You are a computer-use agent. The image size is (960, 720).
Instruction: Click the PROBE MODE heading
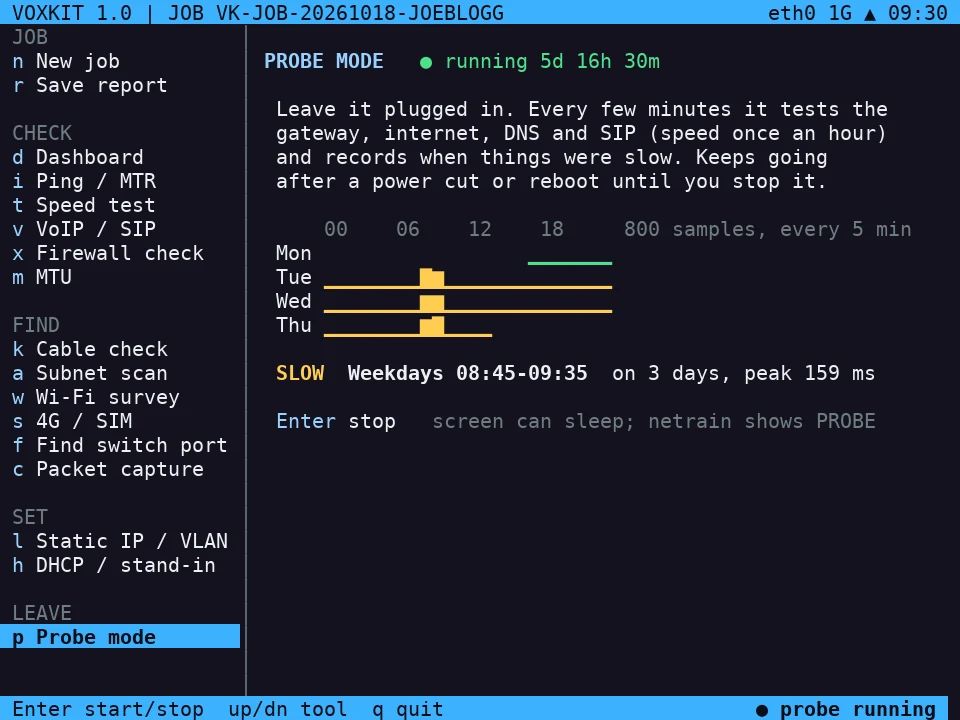click(x=324, y=61)
